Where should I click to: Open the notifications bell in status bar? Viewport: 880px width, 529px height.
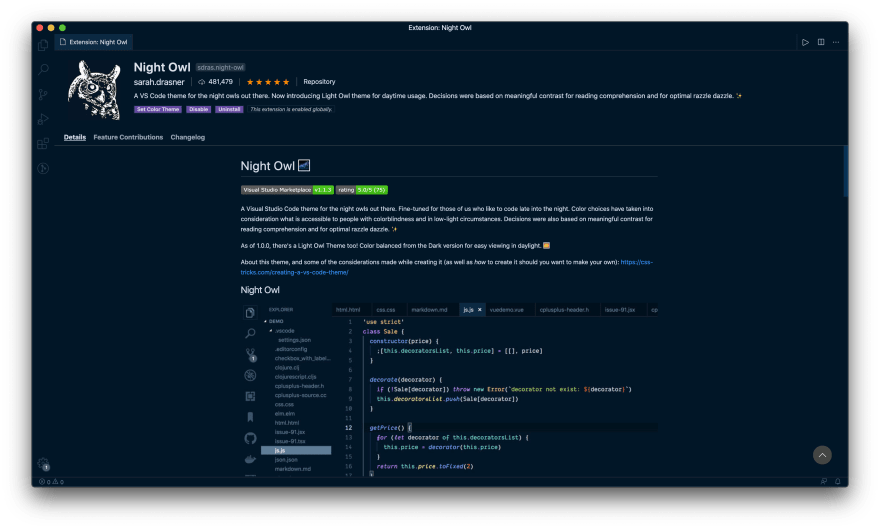837,481
